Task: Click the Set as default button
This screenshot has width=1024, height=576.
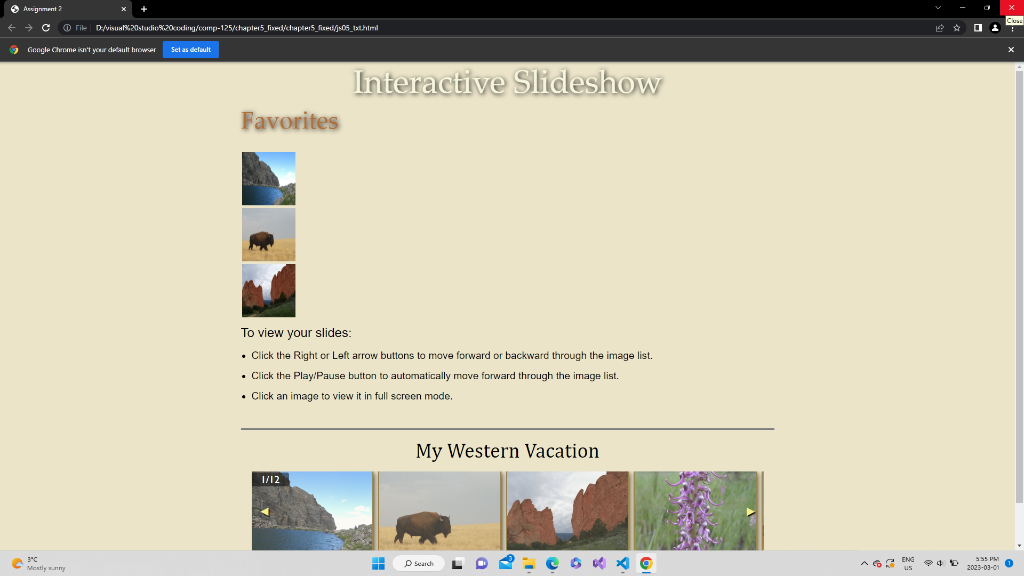Action: (191, 50)
